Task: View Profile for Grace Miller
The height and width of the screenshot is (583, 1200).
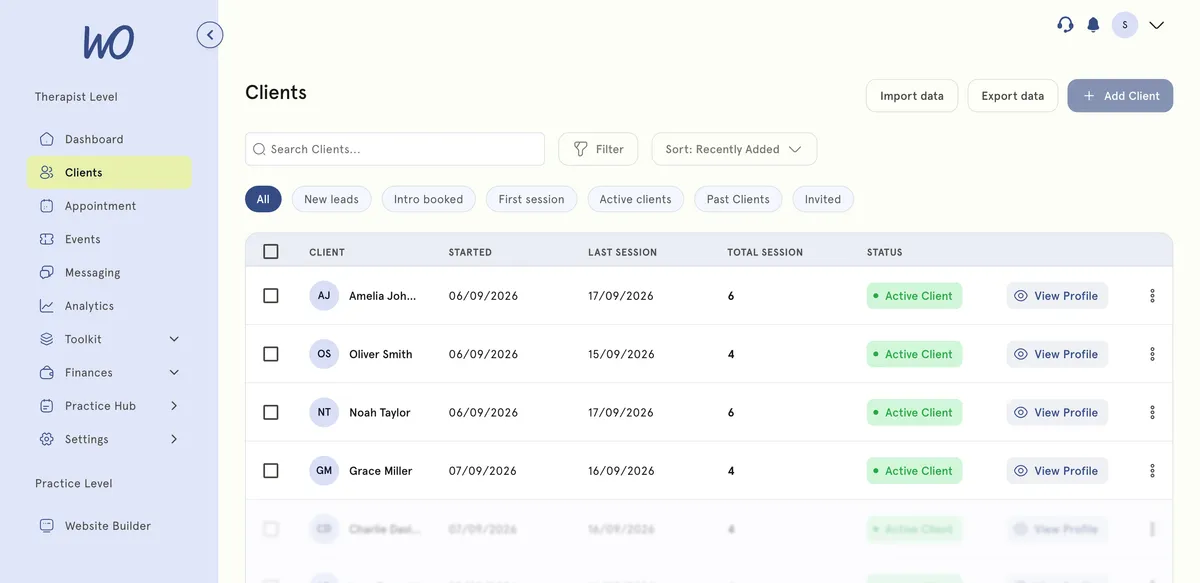Action: 1057,471
